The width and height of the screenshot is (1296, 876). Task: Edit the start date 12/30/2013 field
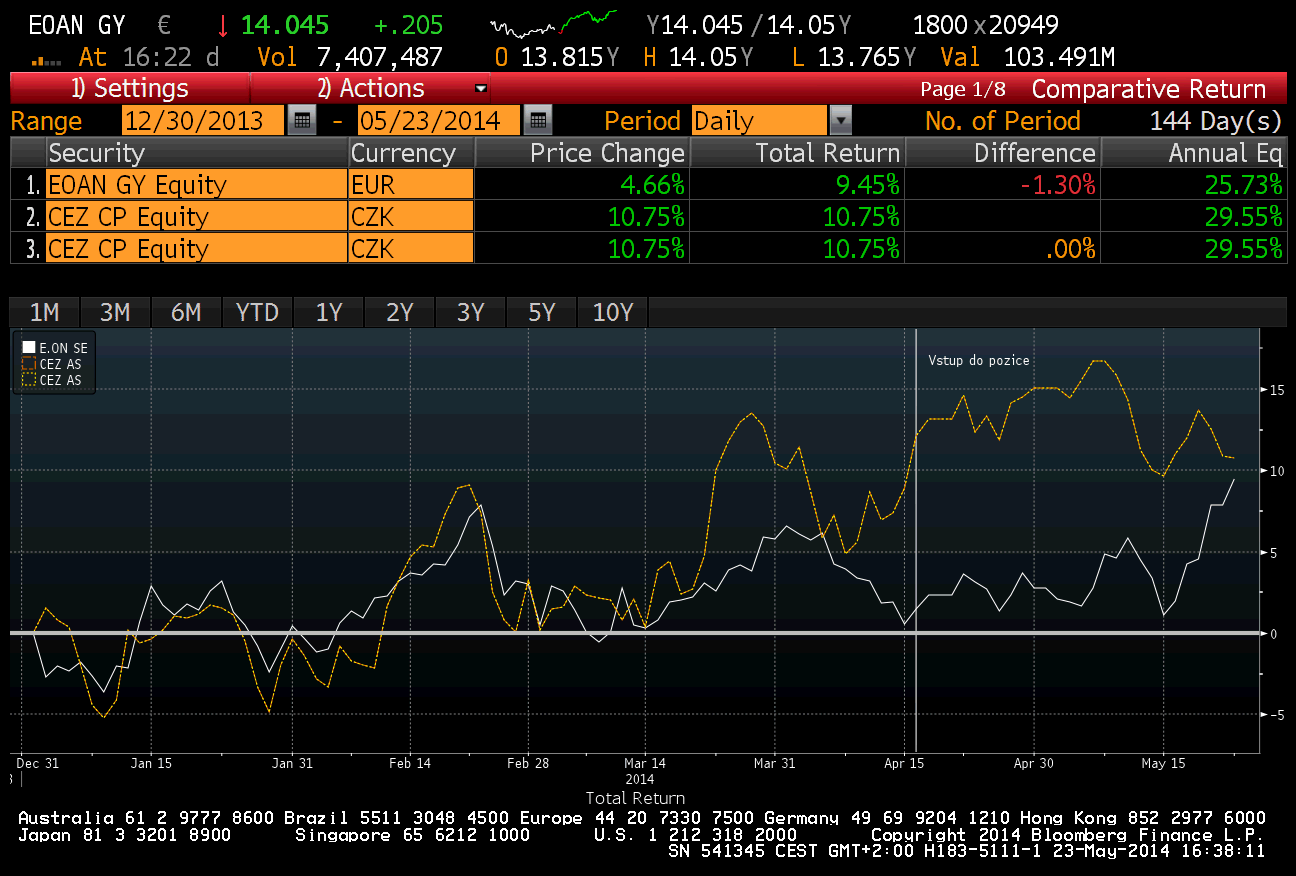tap(204, 121)
